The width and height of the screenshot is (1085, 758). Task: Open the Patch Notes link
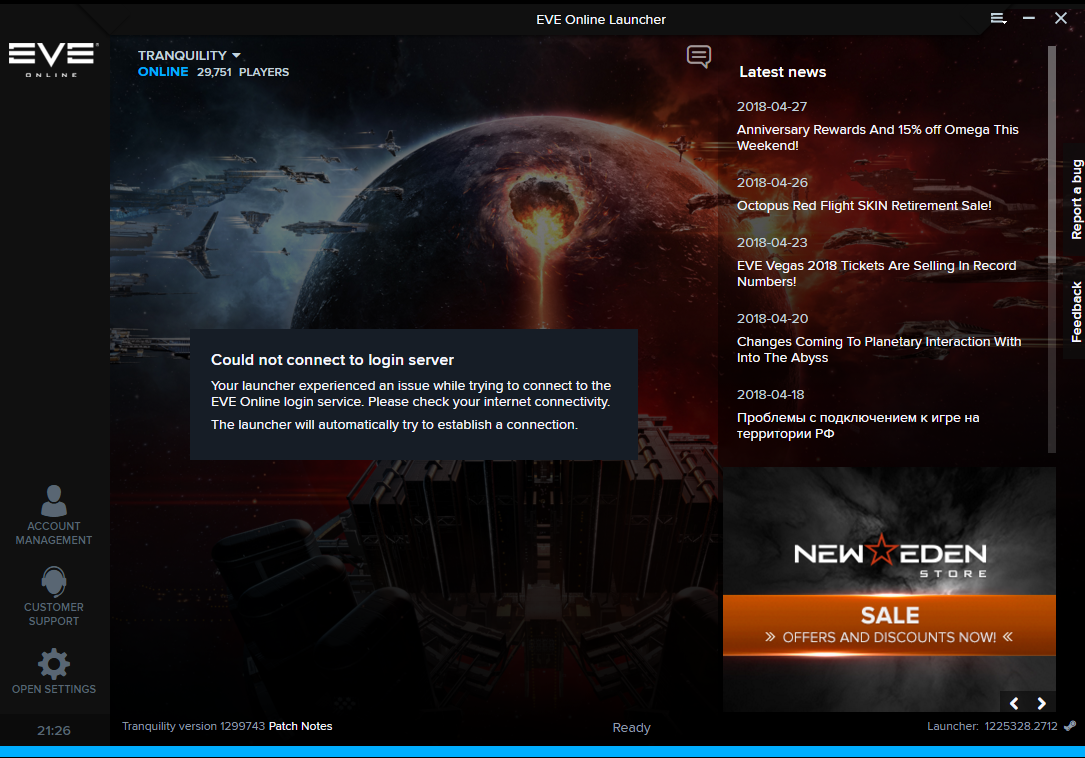click(300, 726)
